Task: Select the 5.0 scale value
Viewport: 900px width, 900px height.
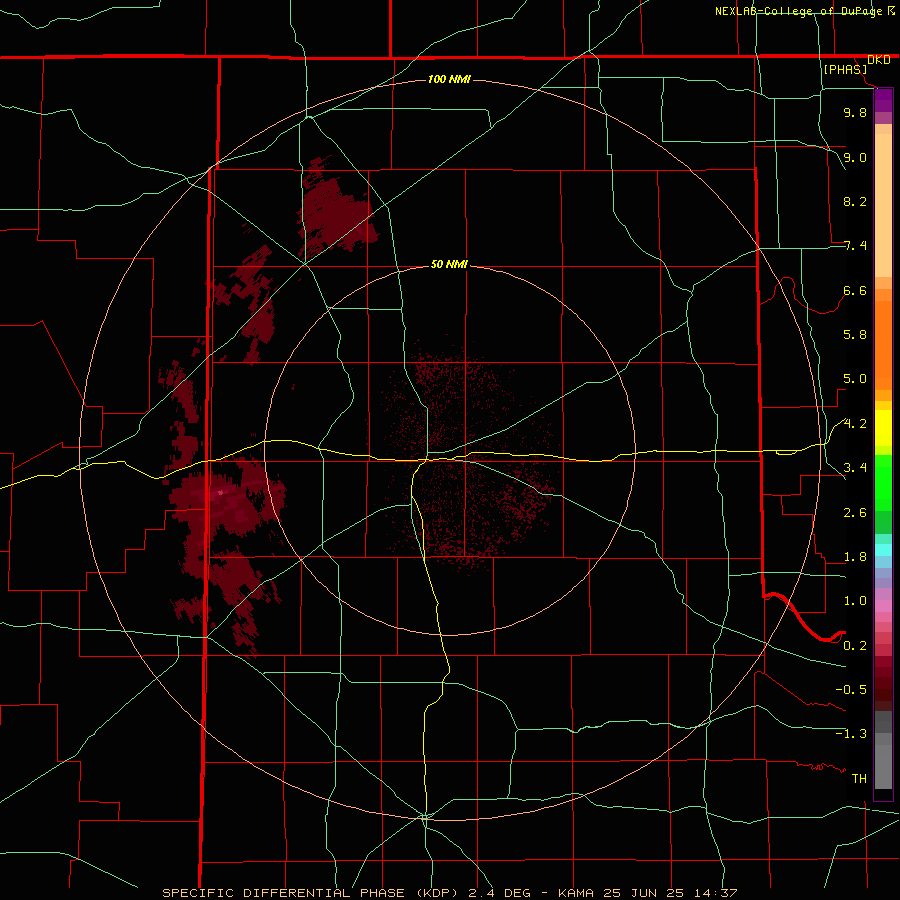Action: click(855, 379)
